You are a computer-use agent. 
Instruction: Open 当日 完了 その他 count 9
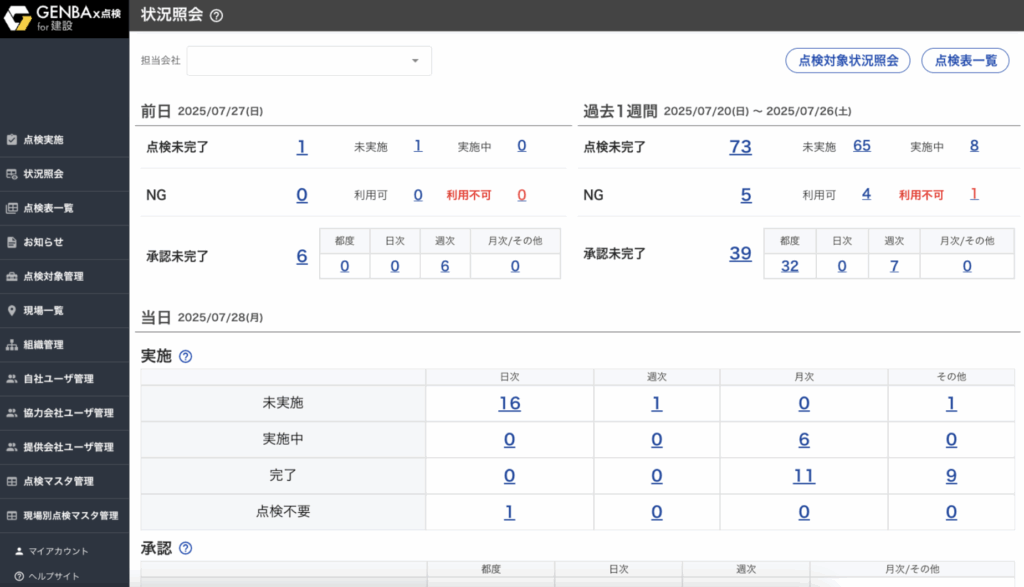pos(952,475)
